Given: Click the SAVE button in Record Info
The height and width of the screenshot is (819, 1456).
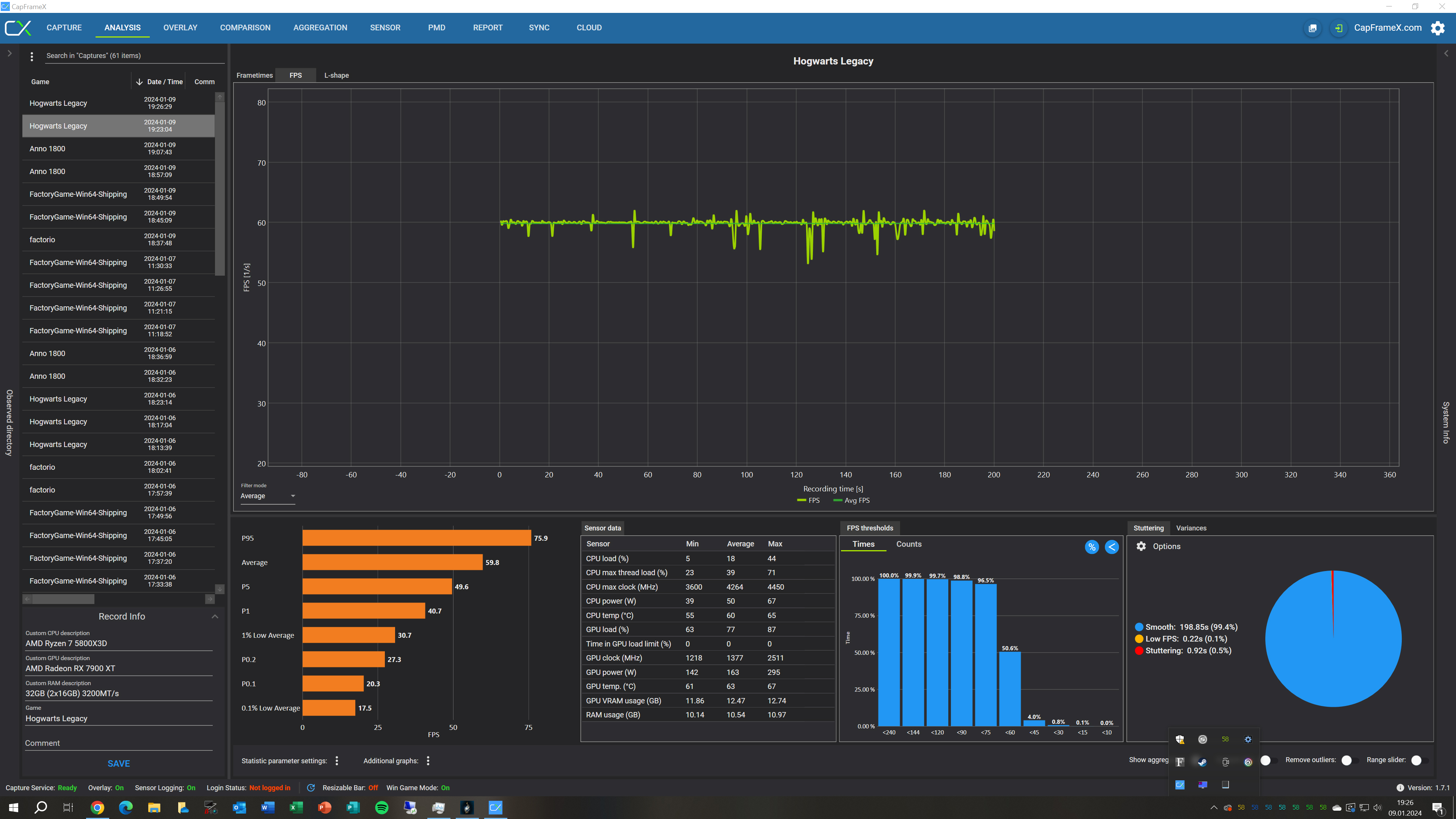Looking at the screenshot, I should coord(119,763).
